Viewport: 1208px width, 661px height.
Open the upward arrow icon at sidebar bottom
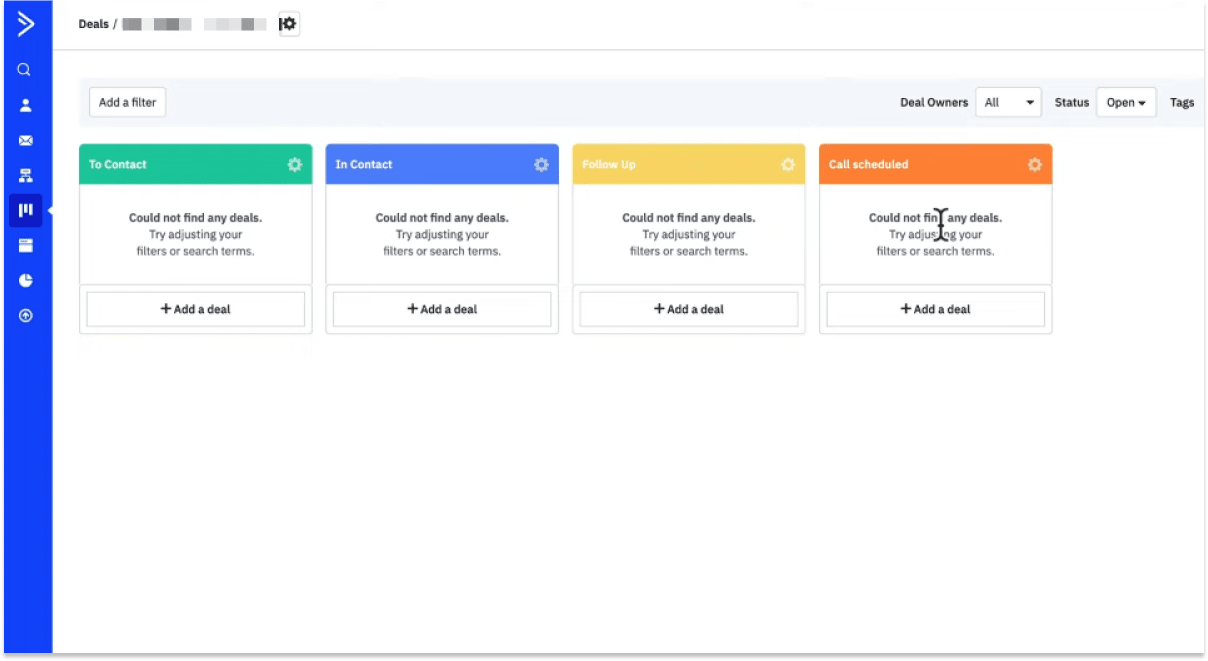click(25, 315)
